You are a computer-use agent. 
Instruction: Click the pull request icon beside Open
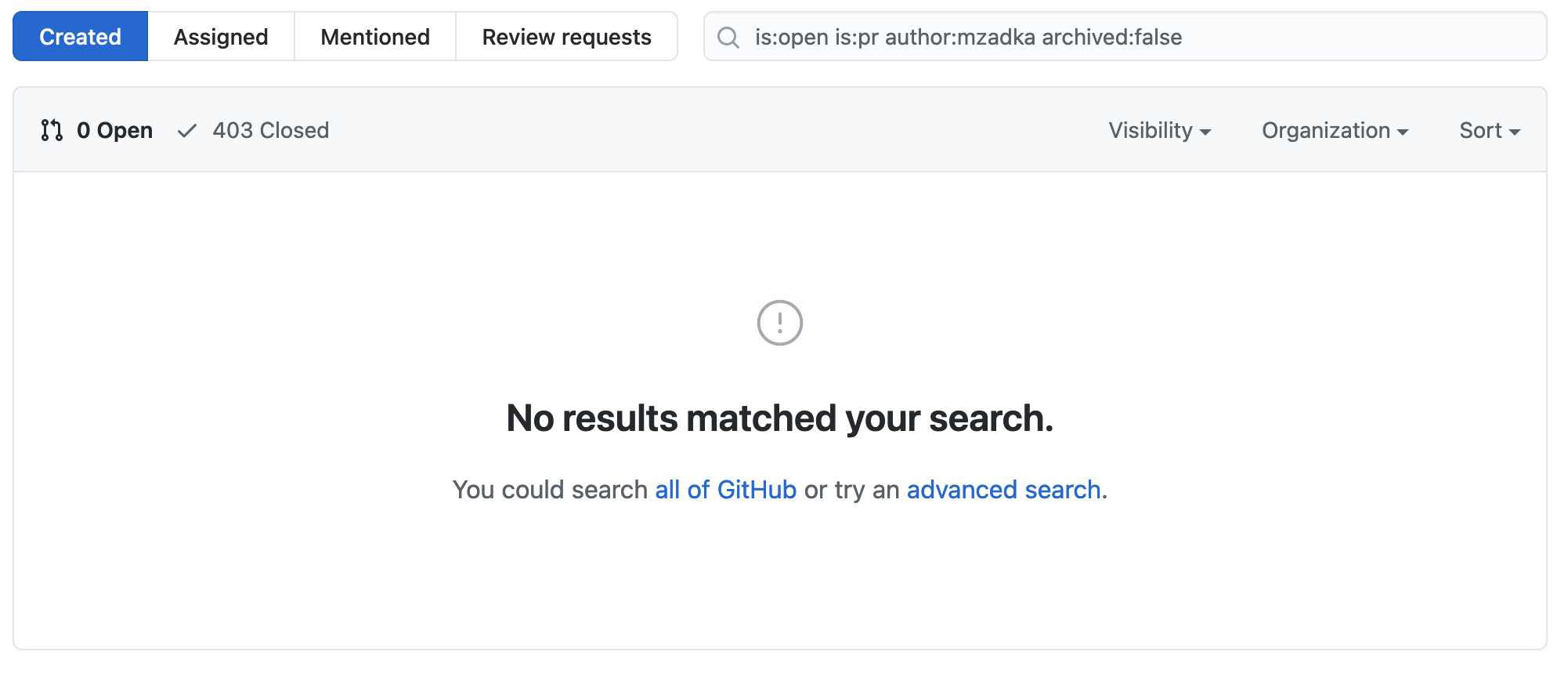coord(52,130)
